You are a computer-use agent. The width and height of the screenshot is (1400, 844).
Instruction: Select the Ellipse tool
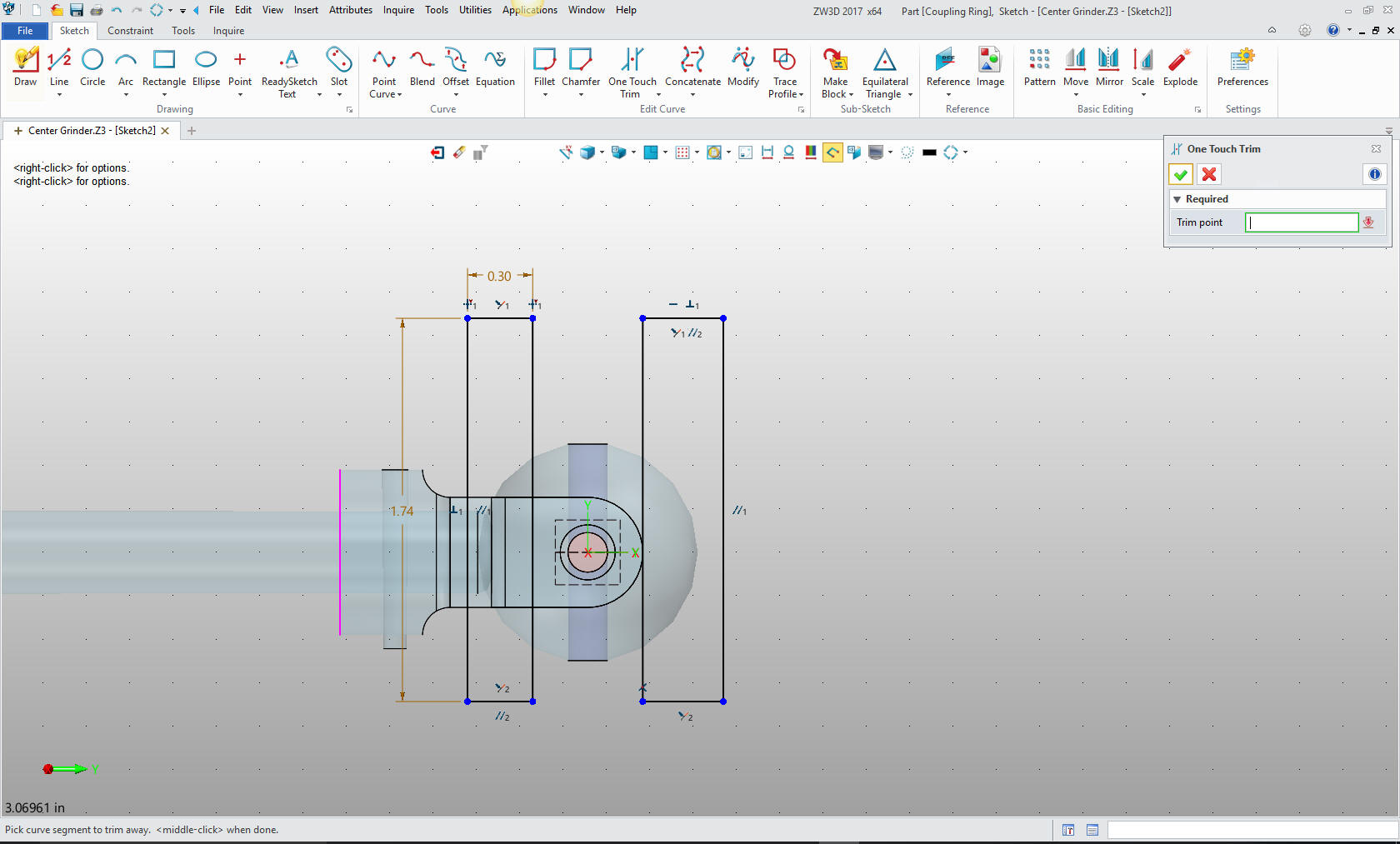206,67
